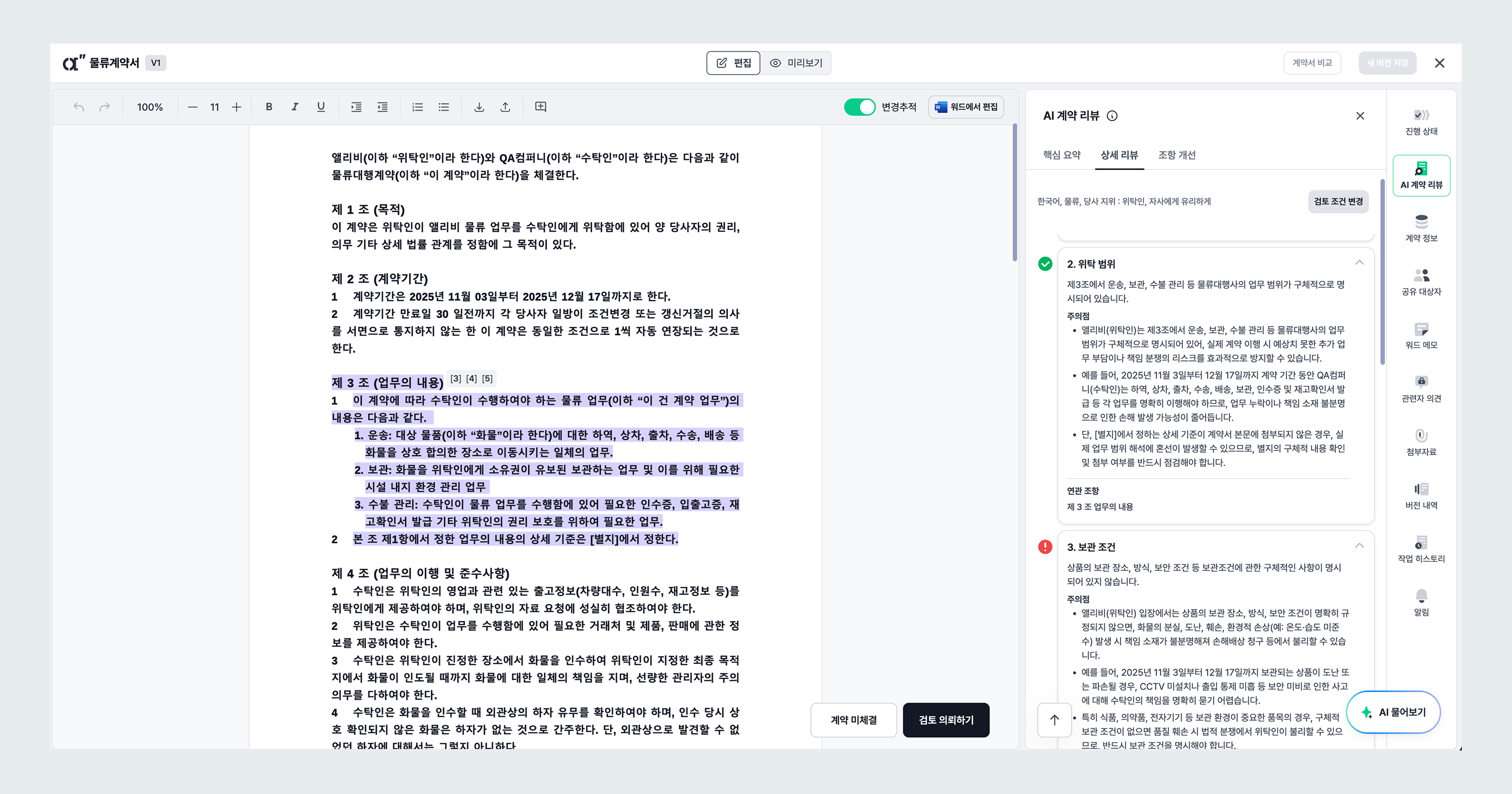Click the Bold formatting icon
The height and width of the screenshot is (794, 1512).
pyautogui.click(x=269, y=107)
